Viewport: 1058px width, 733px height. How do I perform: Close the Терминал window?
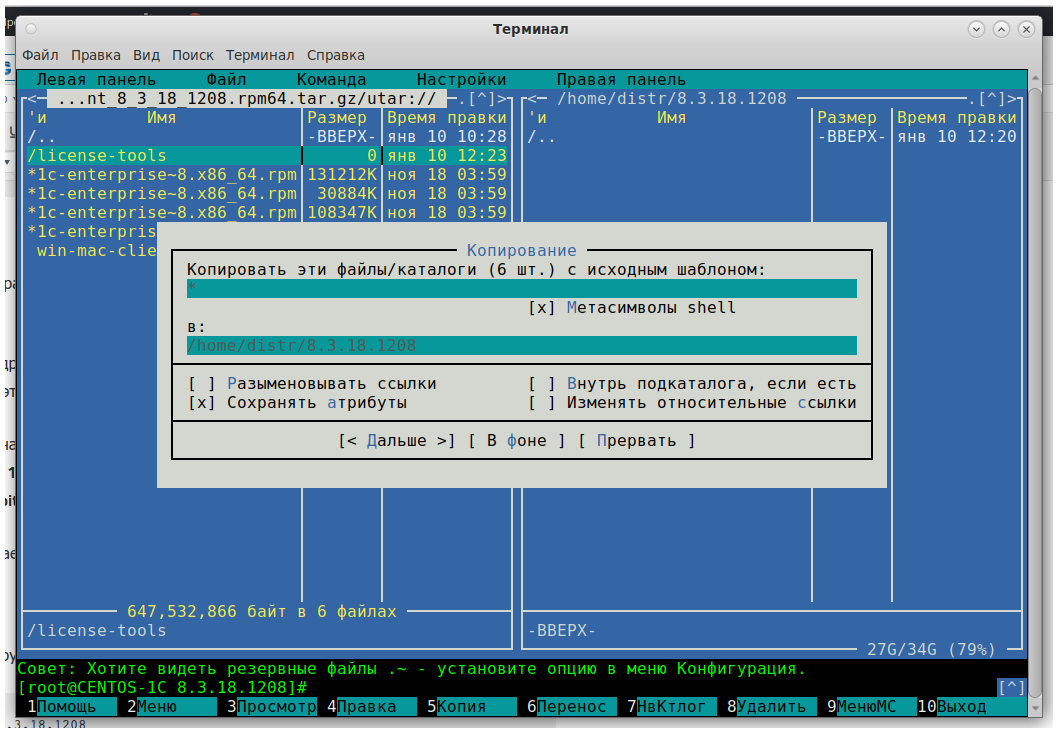tap(1026, 29)
